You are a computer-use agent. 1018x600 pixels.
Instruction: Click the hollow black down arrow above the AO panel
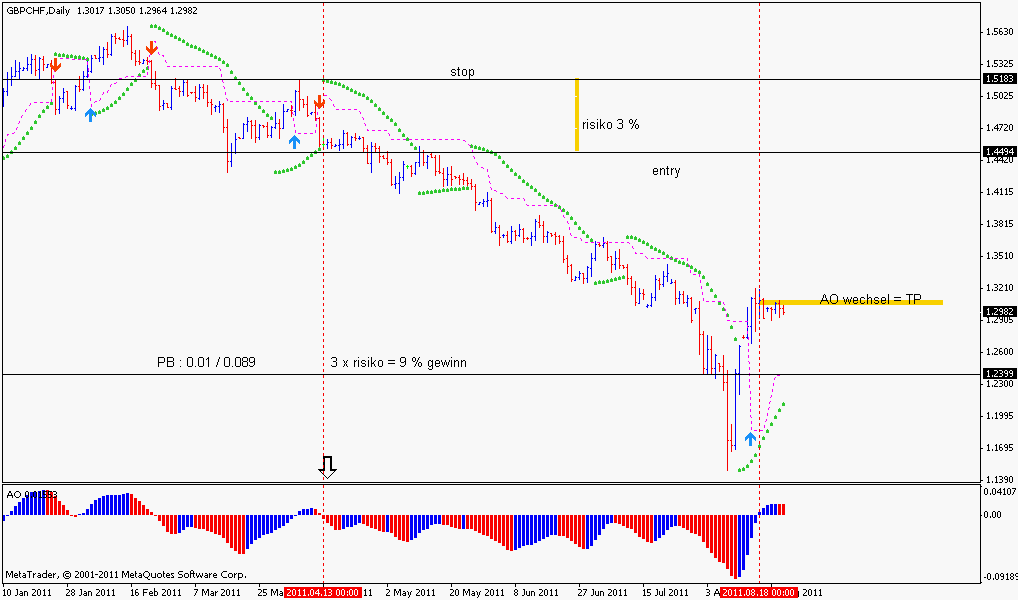[327, 467]
